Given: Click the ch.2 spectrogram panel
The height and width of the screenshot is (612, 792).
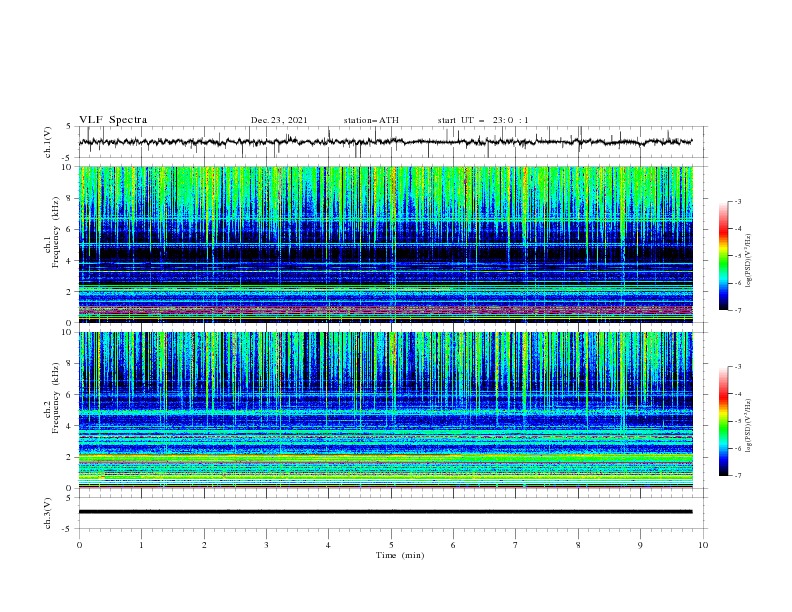Looking at the screenshot, I should click(x=386, y=410).
